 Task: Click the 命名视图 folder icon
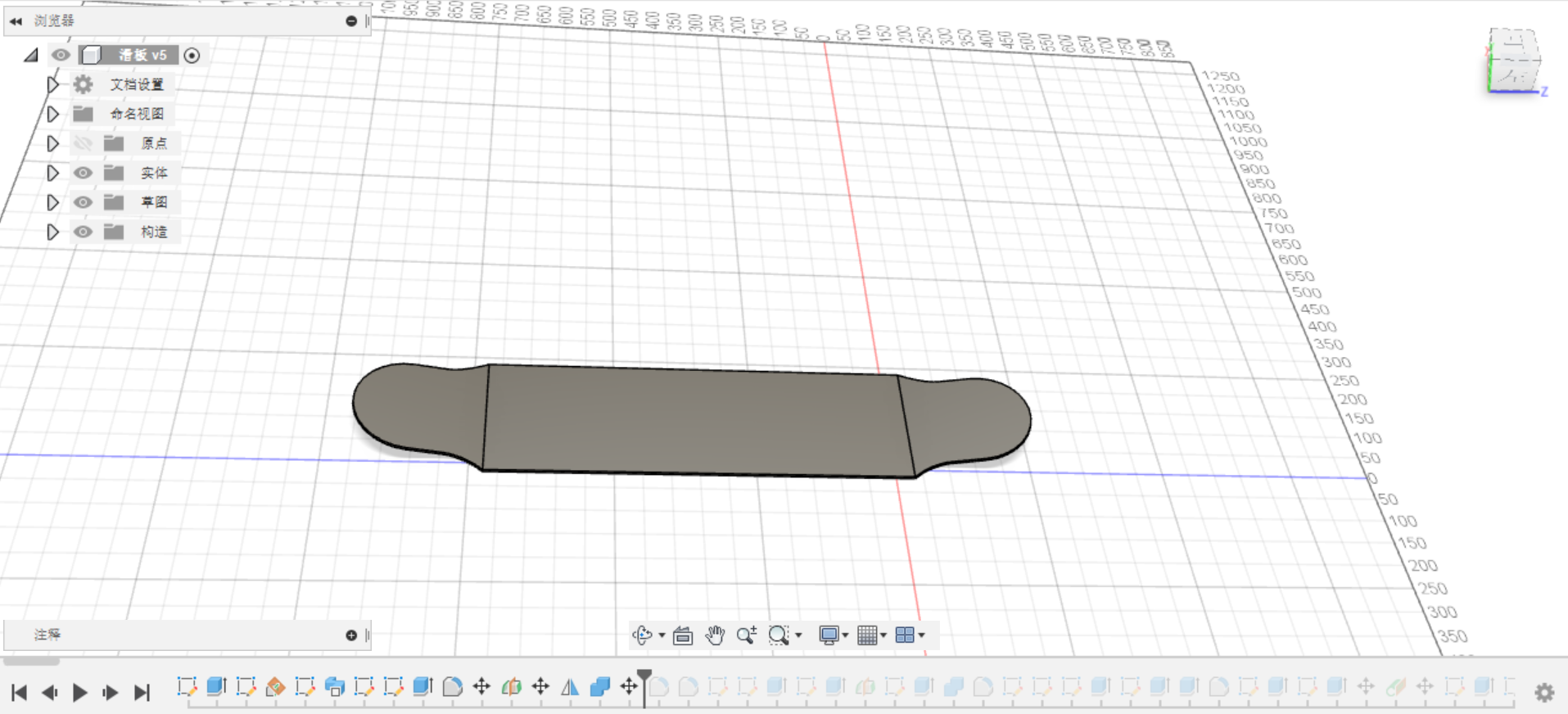[83, 114]
